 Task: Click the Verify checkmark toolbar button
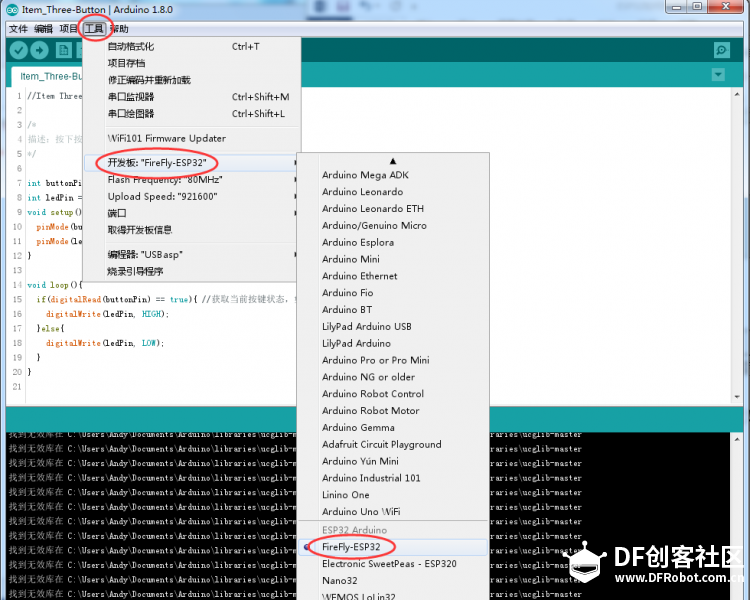click(x=19, y=50)
